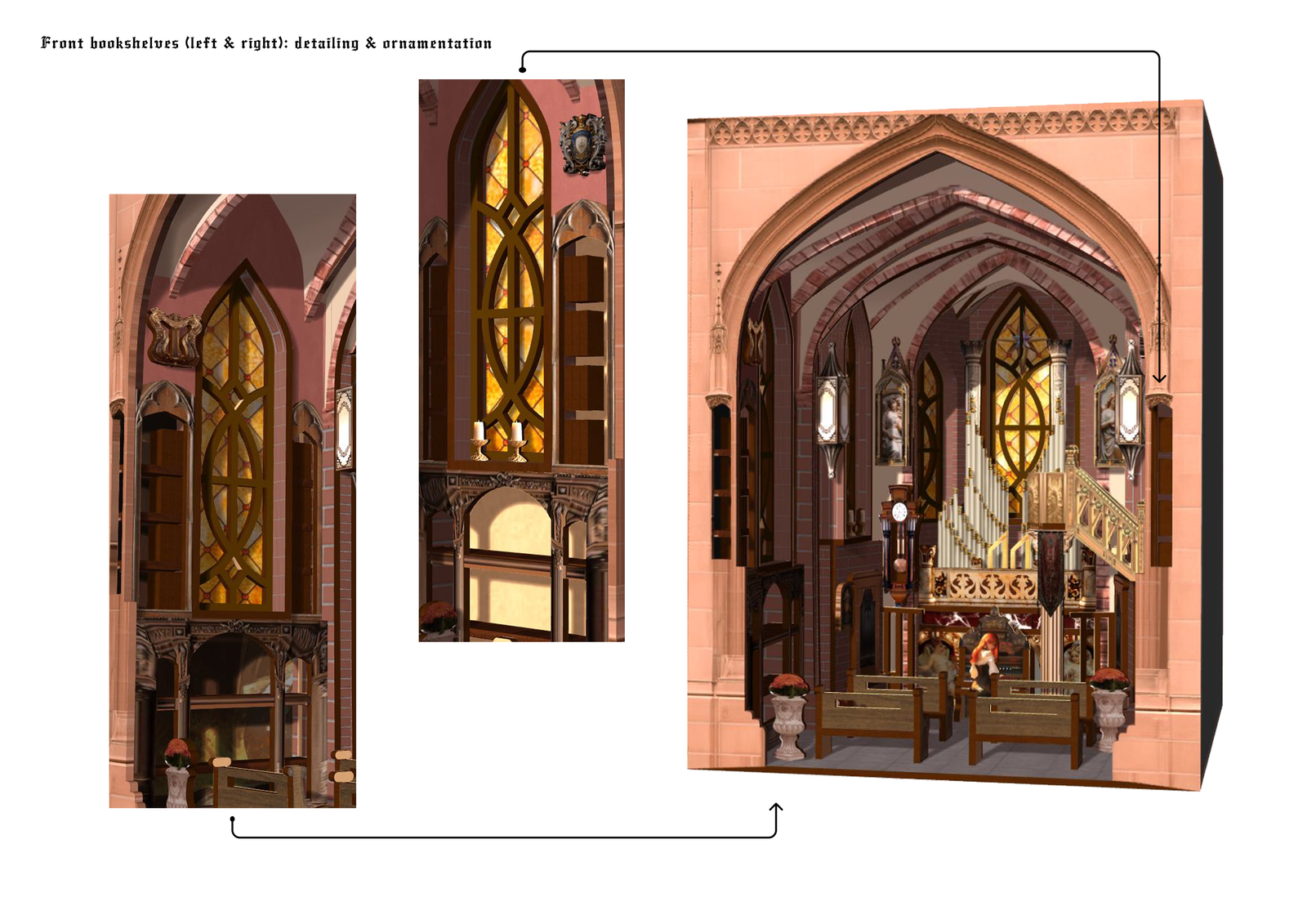Select the middle bookshelf detail image
The width and height of the screenshot is (1307, 924).
coord(521,359)
